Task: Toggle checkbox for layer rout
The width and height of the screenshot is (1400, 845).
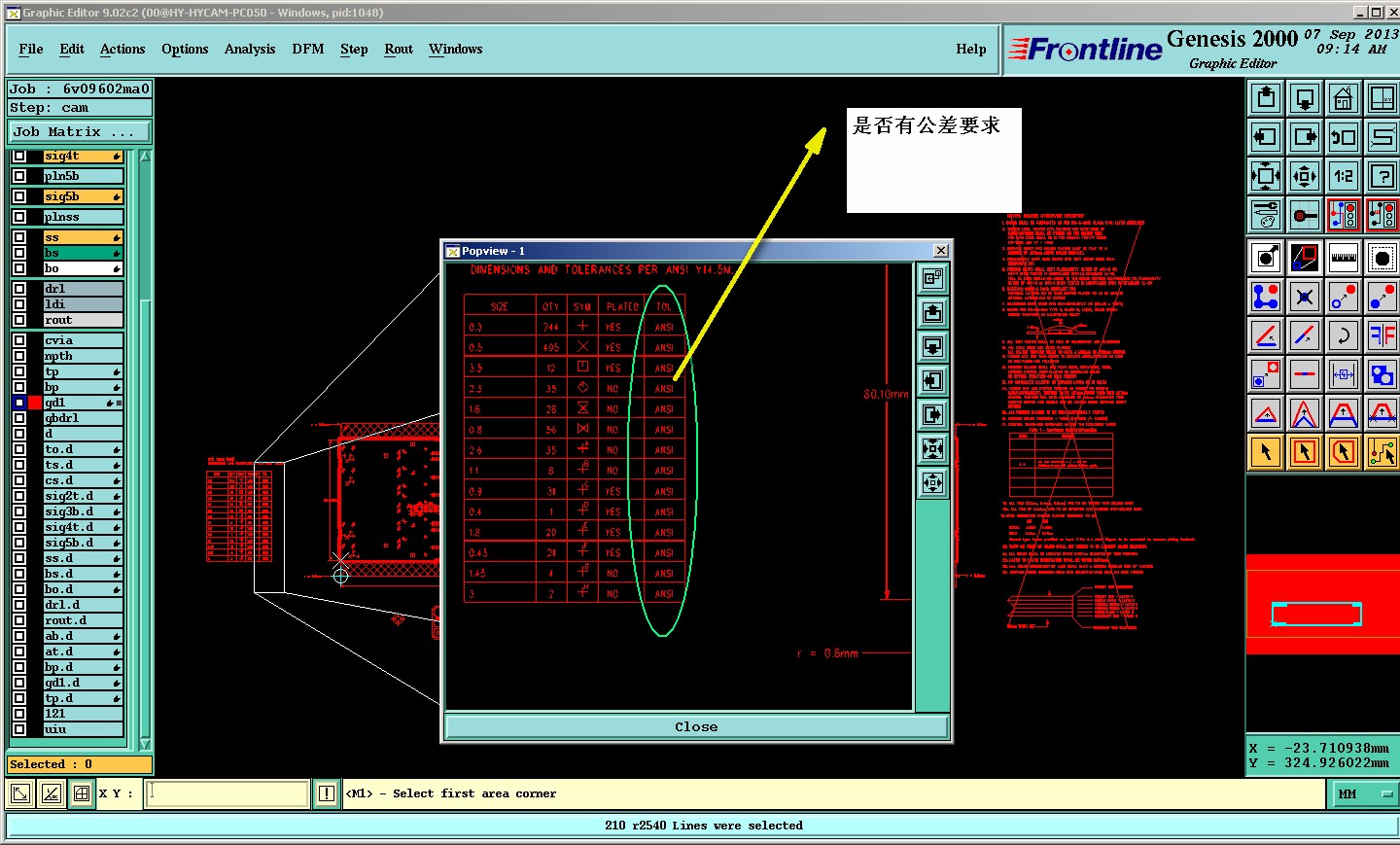Action: [19, 320]
